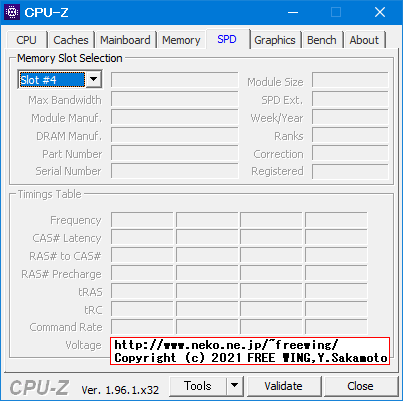Expand the Slot #4 dropdown arrow

point(94,79)
